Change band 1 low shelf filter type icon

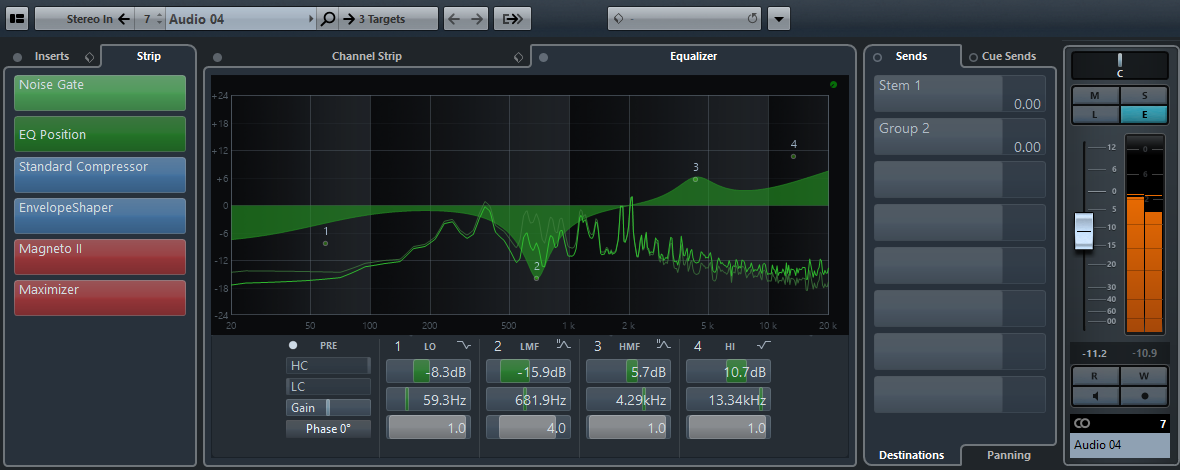[x=463, y=345]
